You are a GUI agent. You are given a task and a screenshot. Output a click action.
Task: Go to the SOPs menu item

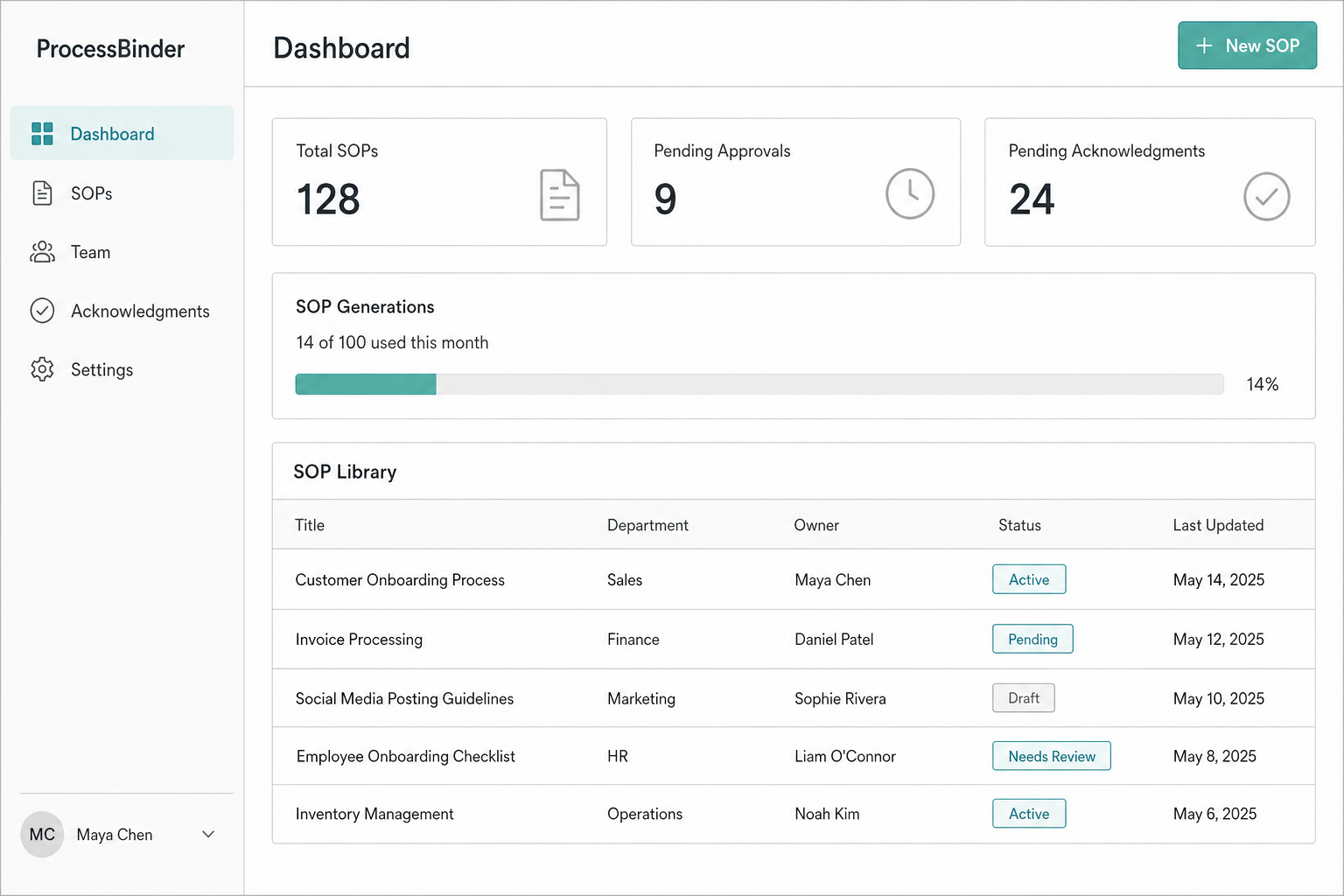122,192
